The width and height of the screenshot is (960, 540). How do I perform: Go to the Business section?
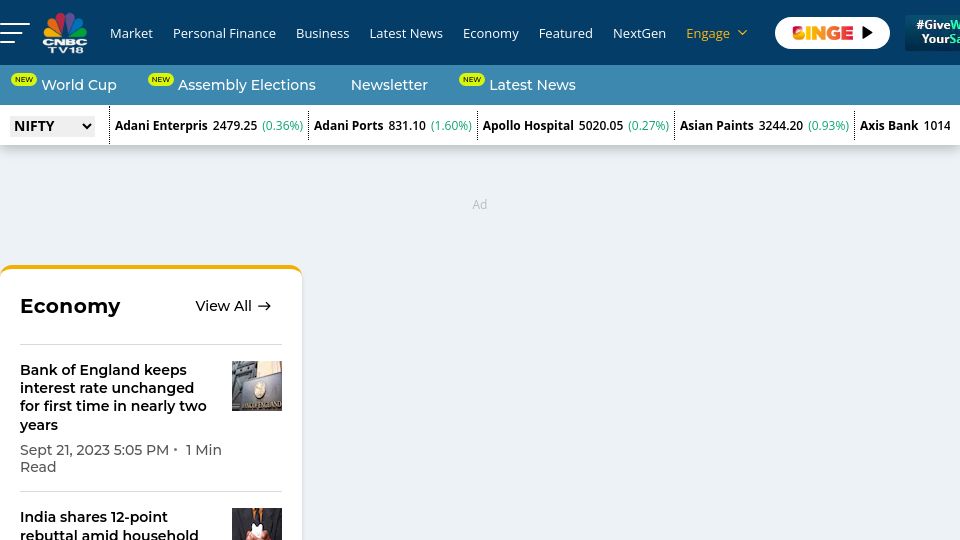tap(323, 33)
